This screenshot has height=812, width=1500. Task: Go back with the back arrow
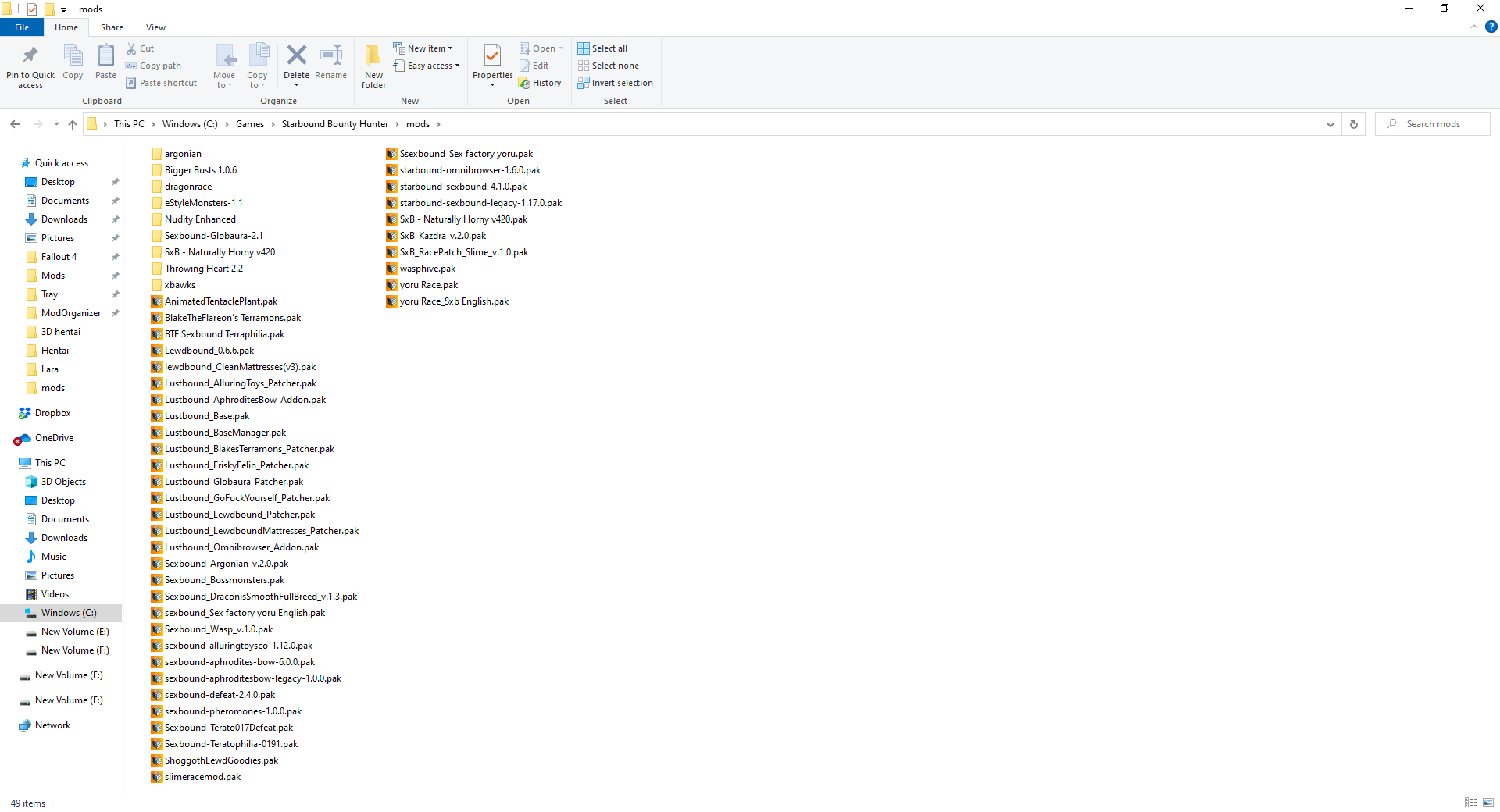[15, 124]
